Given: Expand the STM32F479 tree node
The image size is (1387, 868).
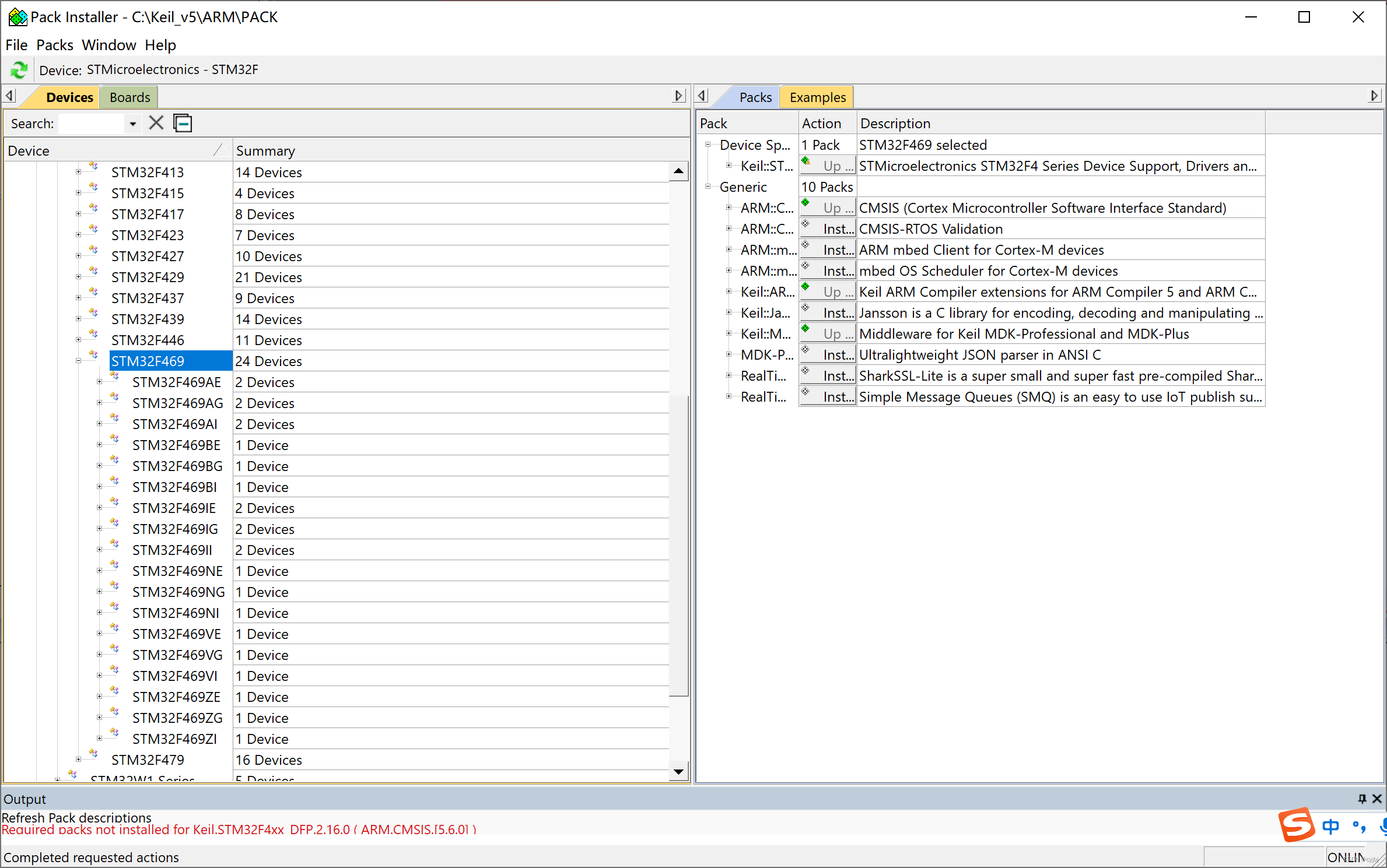Looking at the screenshot, I should point(78,760).
